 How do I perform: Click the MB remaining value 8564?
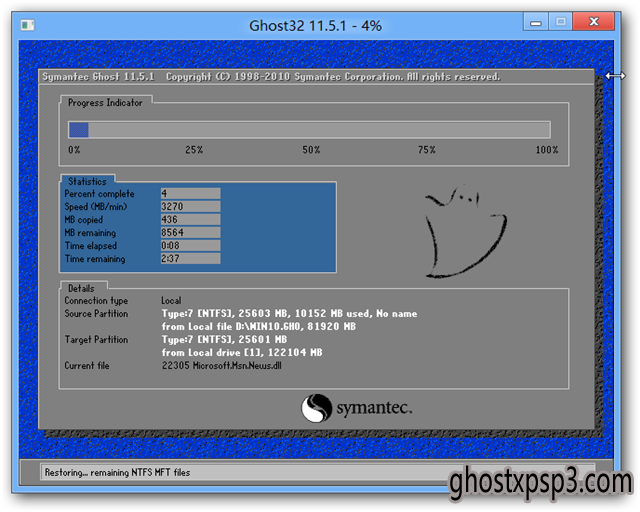click(190, 233)
